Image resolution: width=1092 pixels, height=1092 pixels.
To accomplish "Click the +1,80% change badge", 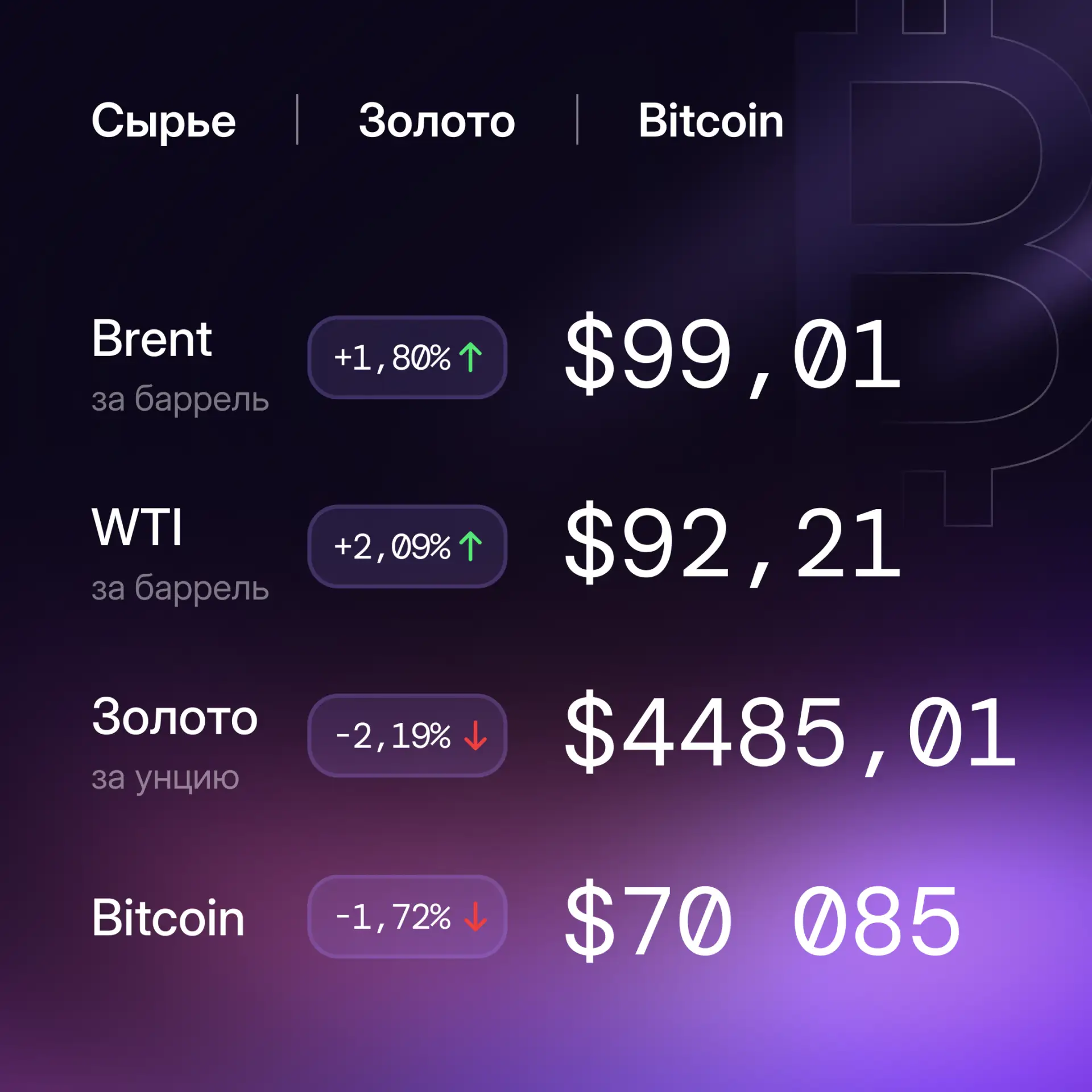I will [x=407, y=357].
